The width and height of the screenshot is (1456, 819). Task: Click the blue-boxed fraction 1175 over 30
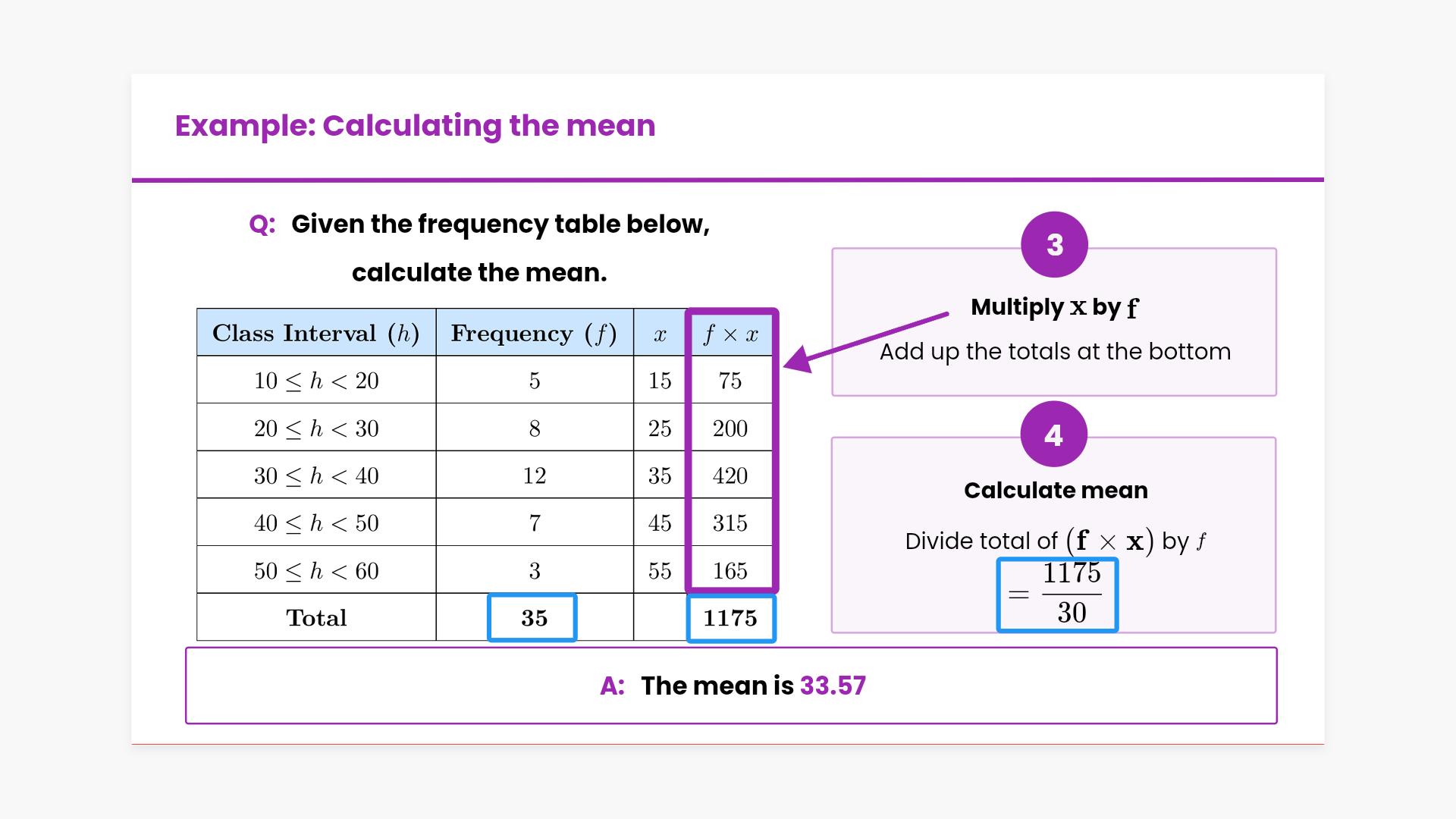(x=1058, y=595)
